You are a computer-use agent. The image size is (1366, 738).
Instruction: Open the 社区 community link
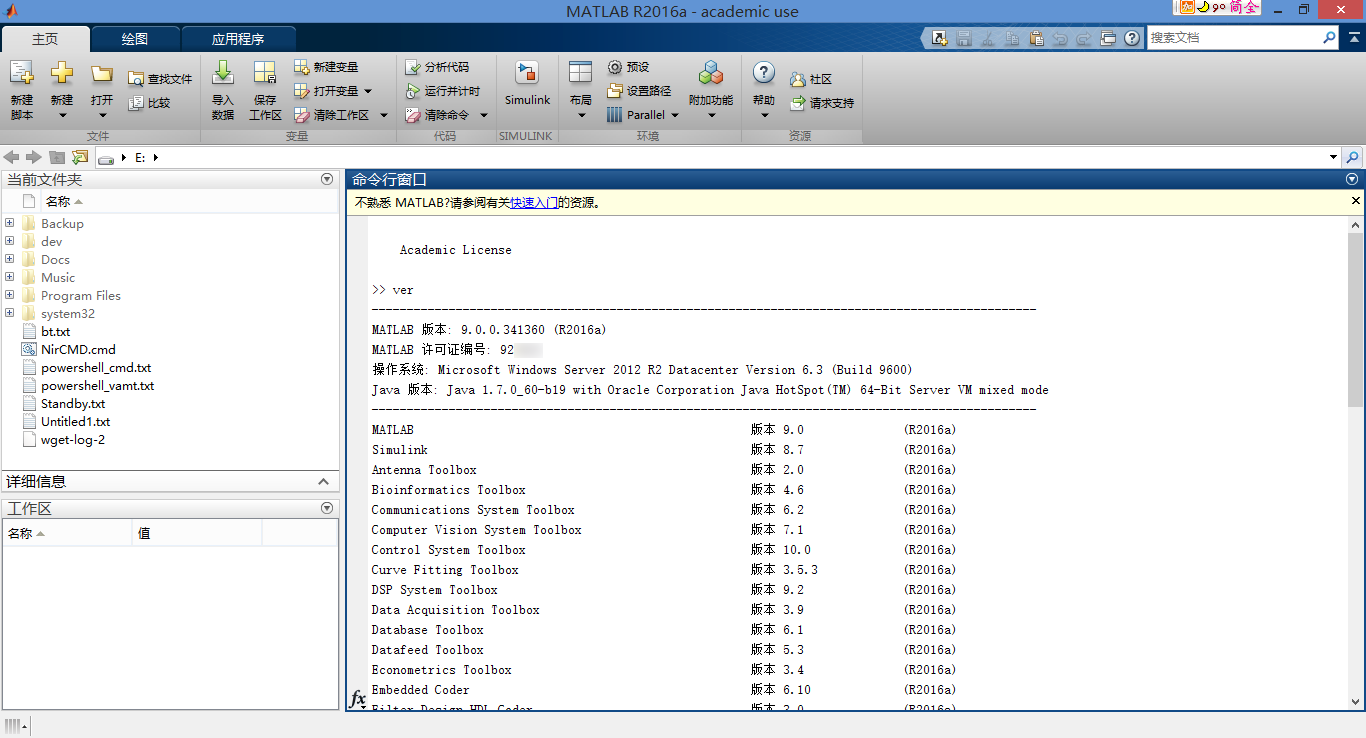coord(811,79)
